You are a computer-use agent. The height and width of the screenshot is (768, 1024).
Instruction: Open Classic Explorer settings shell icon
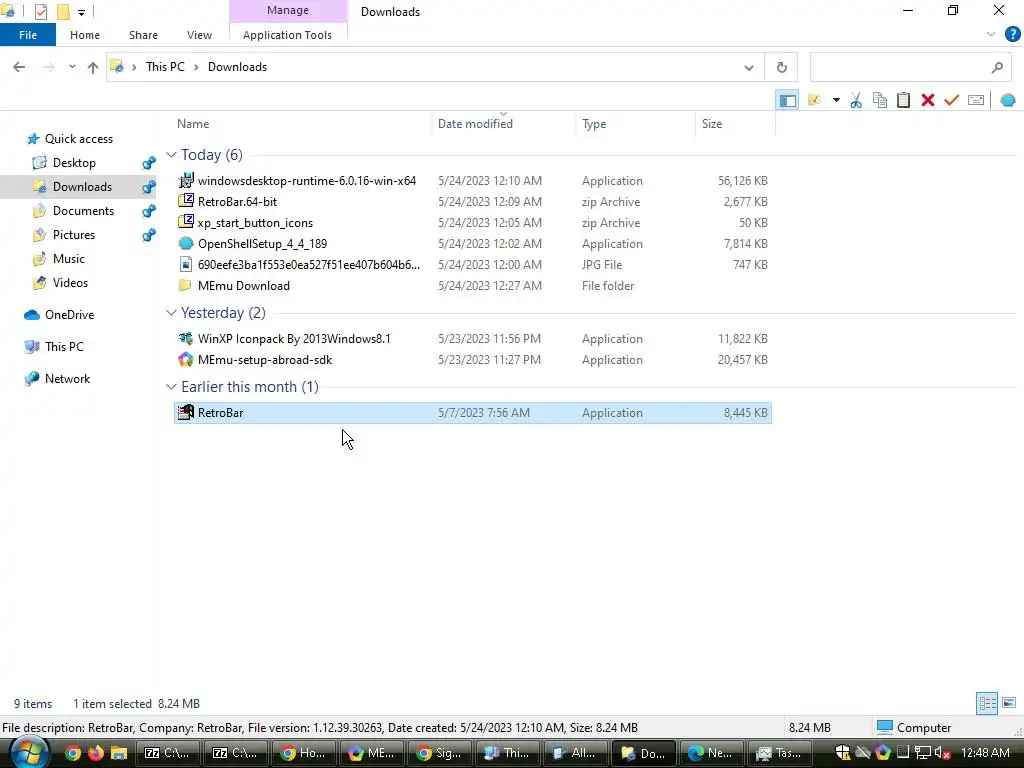(1008, 101)
